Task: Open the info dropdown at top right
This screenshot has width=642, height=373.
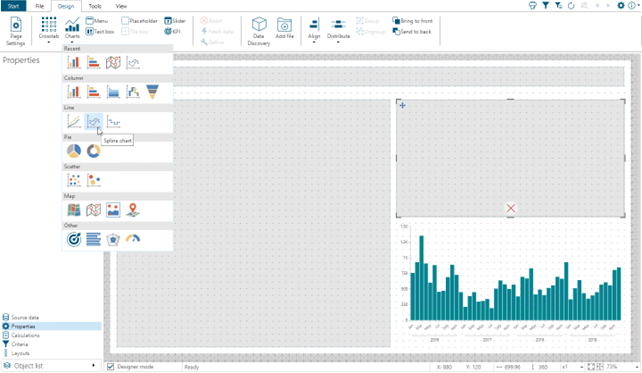Action: click(633, 5)
